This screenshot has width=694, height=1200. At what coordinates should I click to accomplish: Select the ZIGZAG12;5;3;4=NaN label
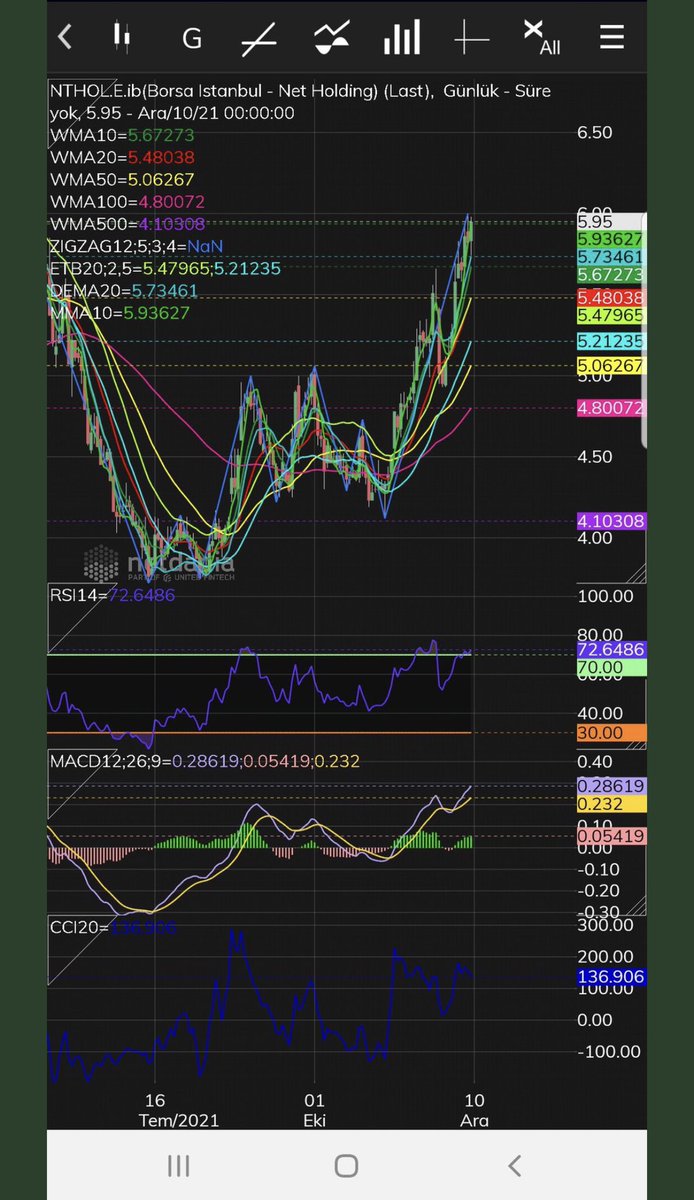pos(137,246)
